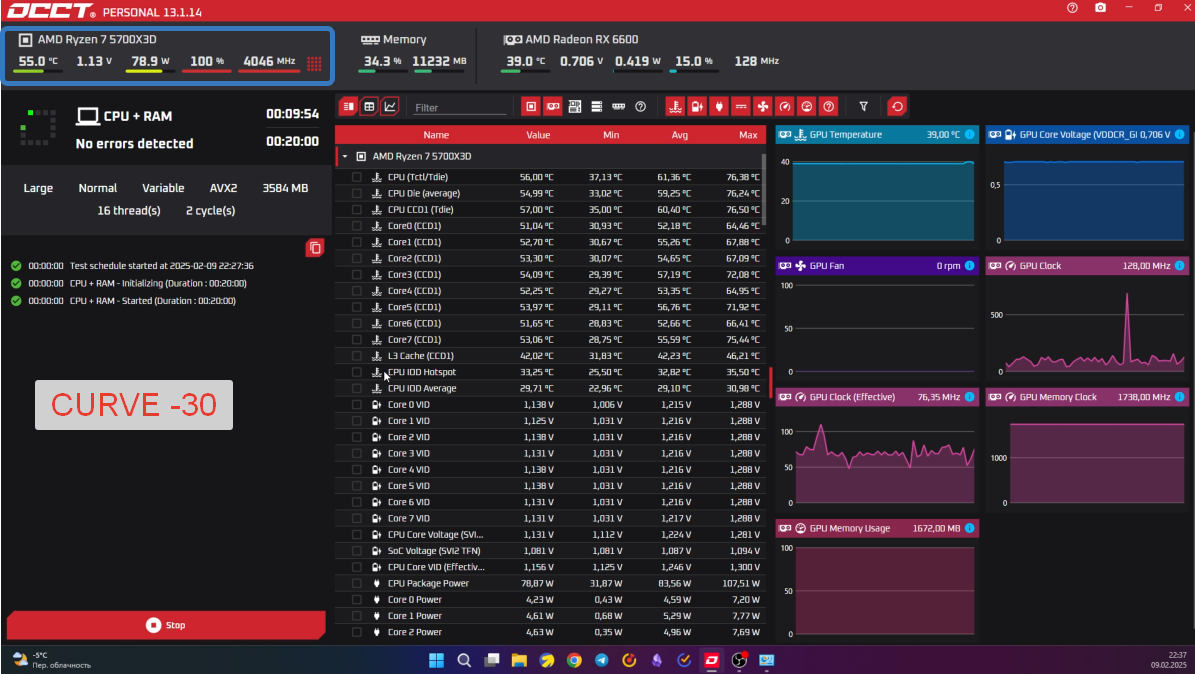Open the CPU core grid icon near 4046 MHz
Viewport: 1195px width, 674px height.
(314, 63)
